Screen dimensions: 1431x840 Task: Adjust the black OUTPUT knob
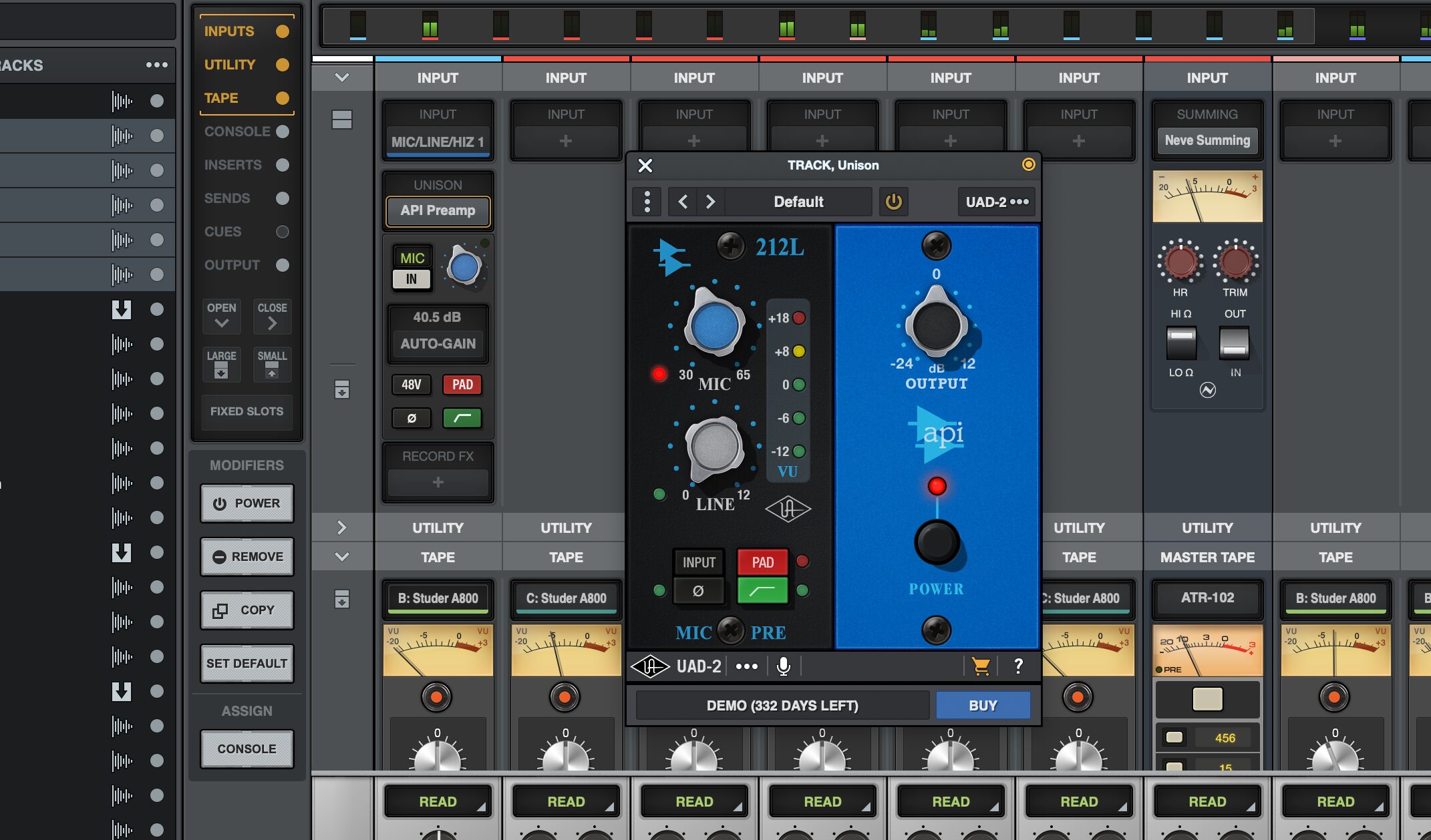[x=936, y=326]
